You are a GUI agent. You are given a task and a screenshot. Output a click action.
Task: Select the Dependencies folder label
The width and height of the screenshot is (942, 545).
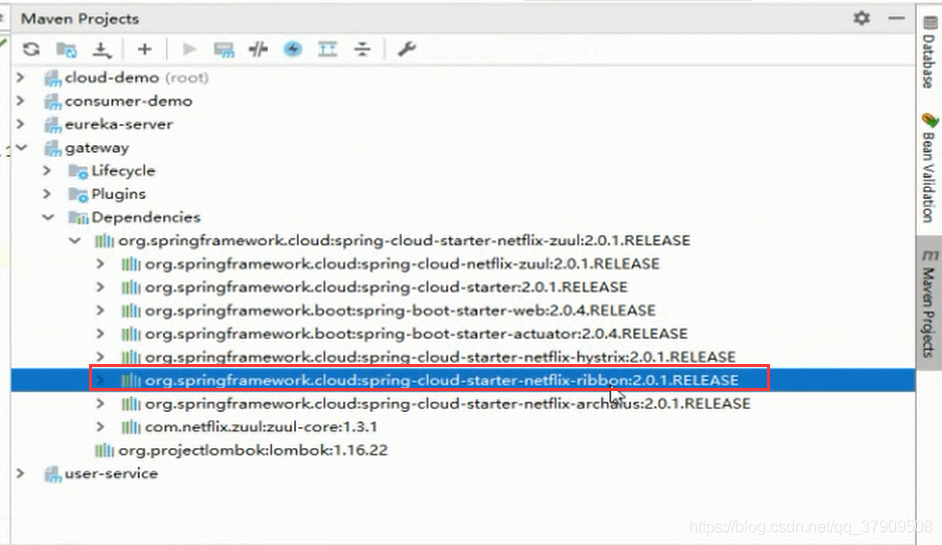(146, 218)
